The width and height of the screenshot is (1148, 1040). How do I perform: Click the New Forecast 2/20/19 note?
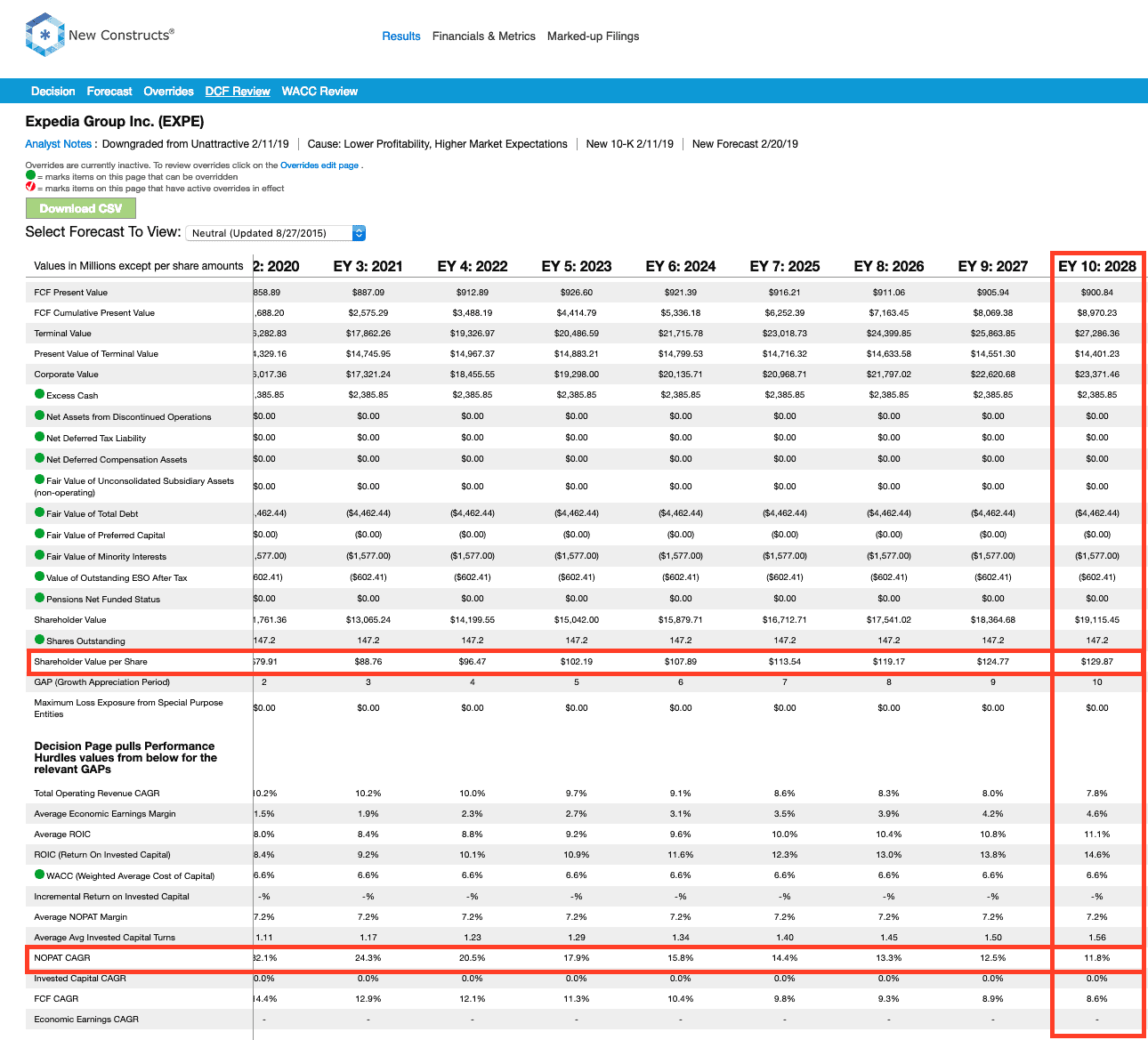(745, 144)
